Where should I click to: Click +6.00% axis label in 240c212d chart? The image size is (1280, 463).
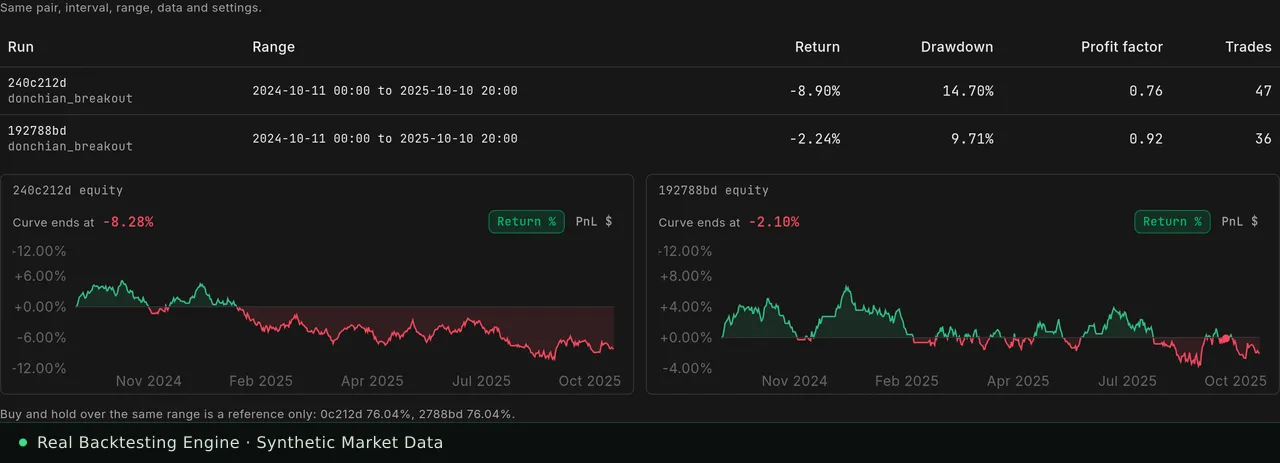coord(38,276)
